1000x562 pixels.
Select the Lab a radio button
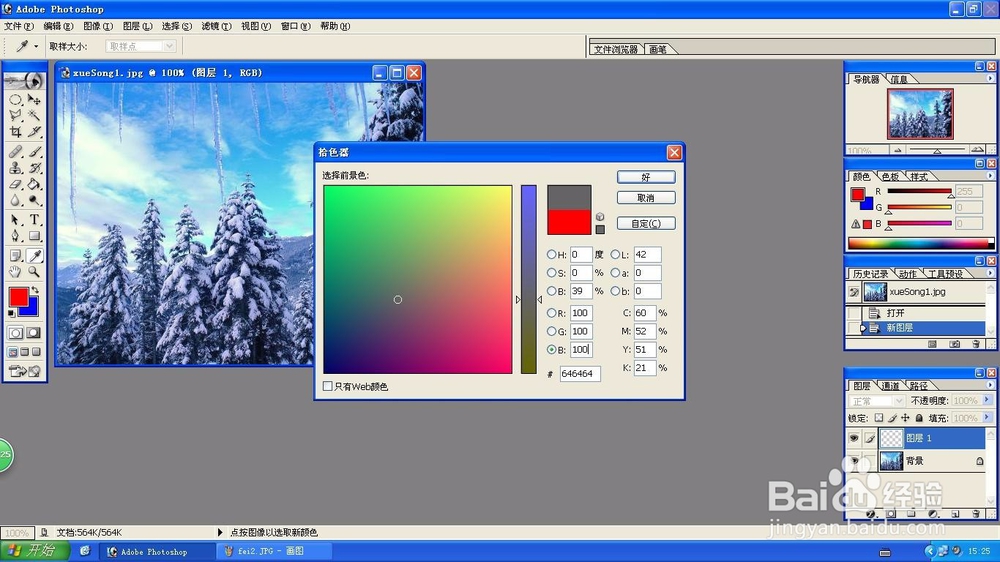615,272
